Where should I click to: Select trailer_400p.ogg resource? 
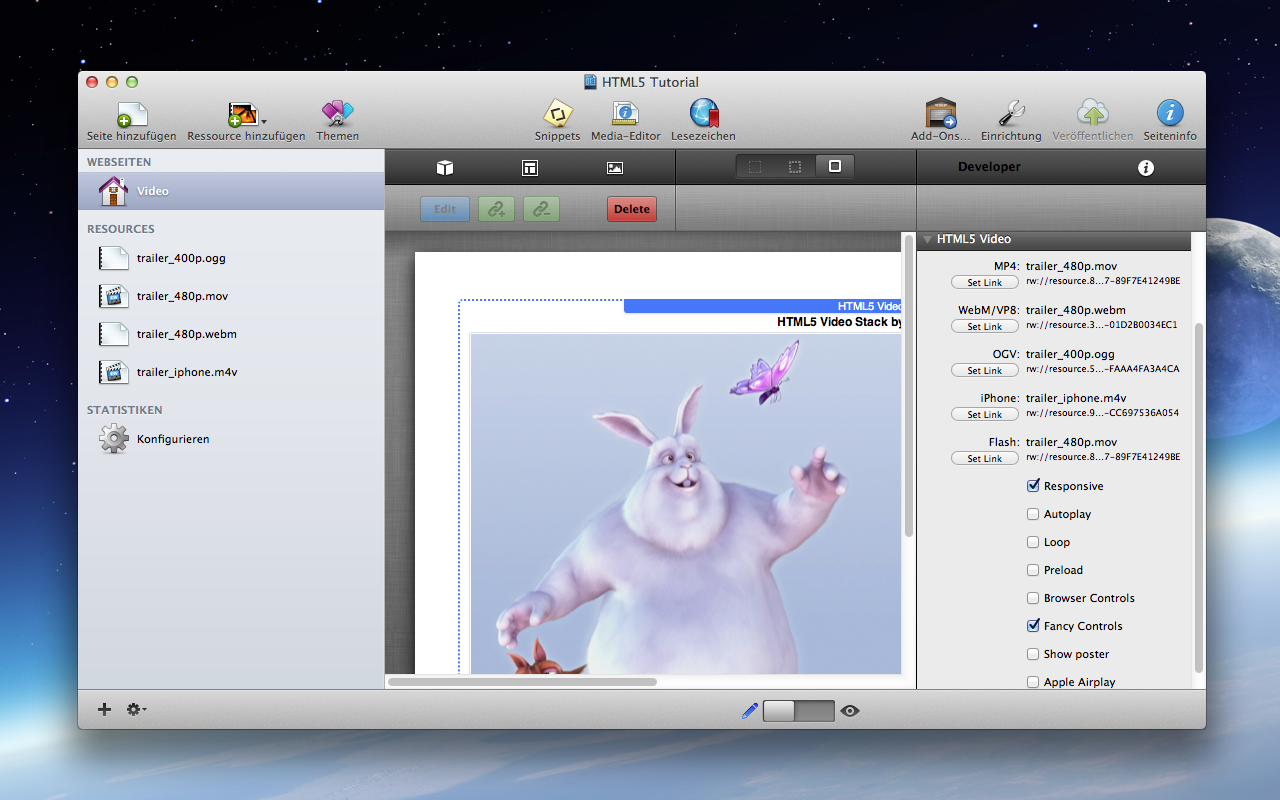[x=231, y=258]
